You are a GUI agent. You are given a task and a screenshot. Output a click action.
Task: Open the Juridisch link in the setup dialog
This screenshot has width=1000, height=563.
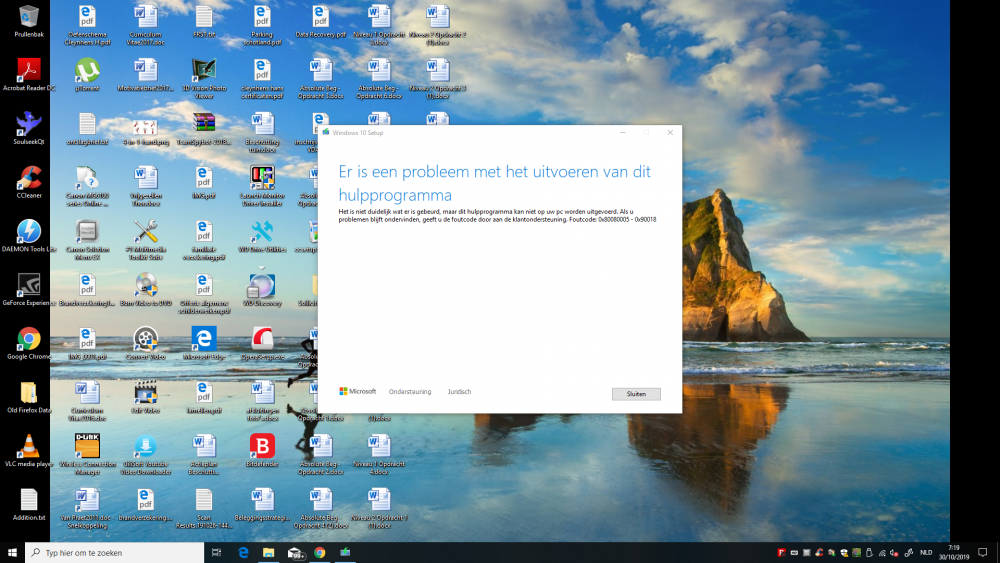tap(459, 391)
